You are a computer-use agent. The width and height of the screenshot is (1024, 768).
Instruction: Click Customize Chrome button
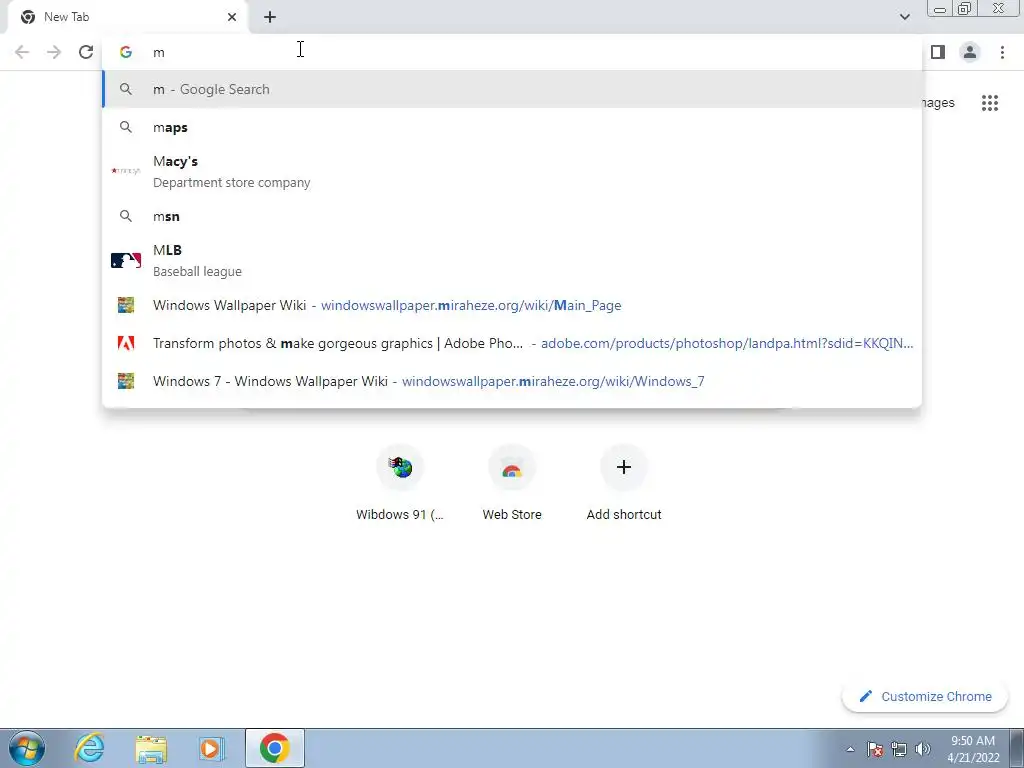tap(925, 697)
